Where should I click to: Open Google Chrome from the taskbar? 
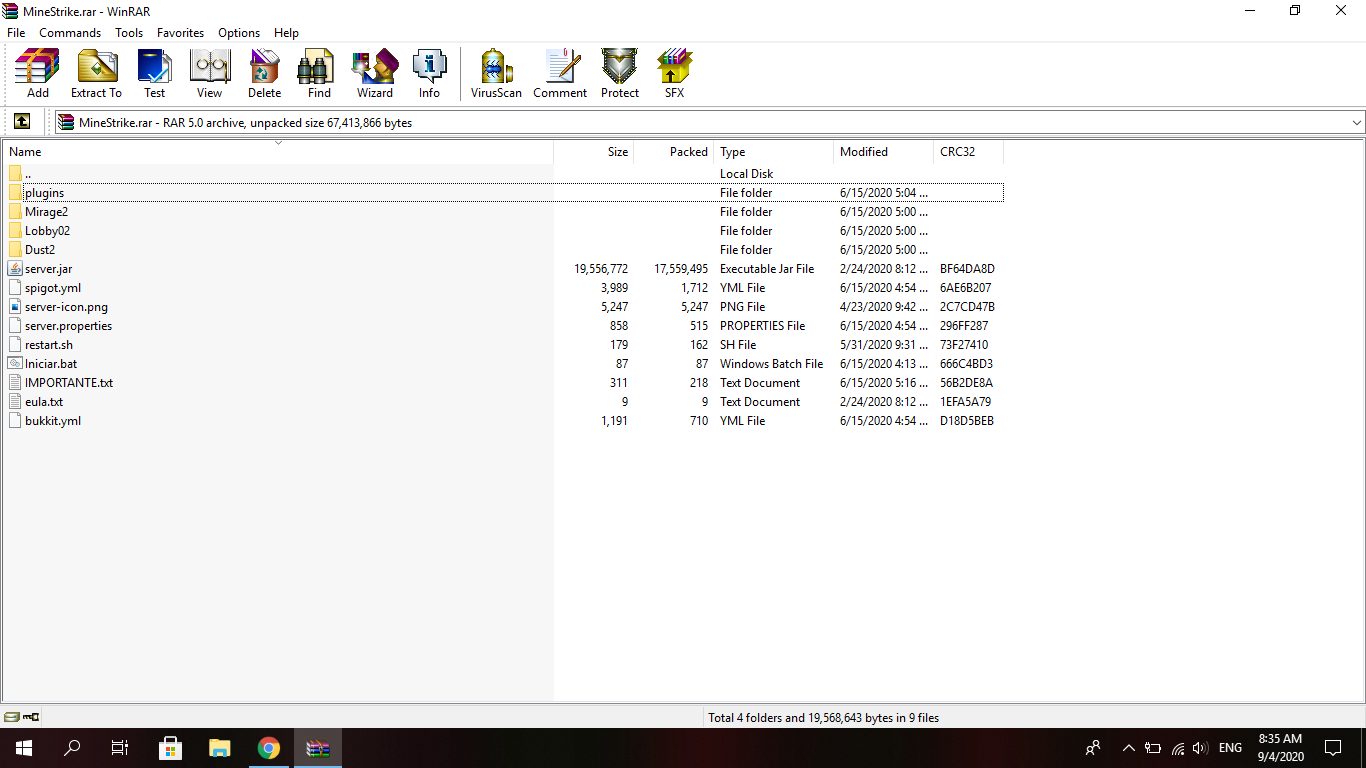268,748
